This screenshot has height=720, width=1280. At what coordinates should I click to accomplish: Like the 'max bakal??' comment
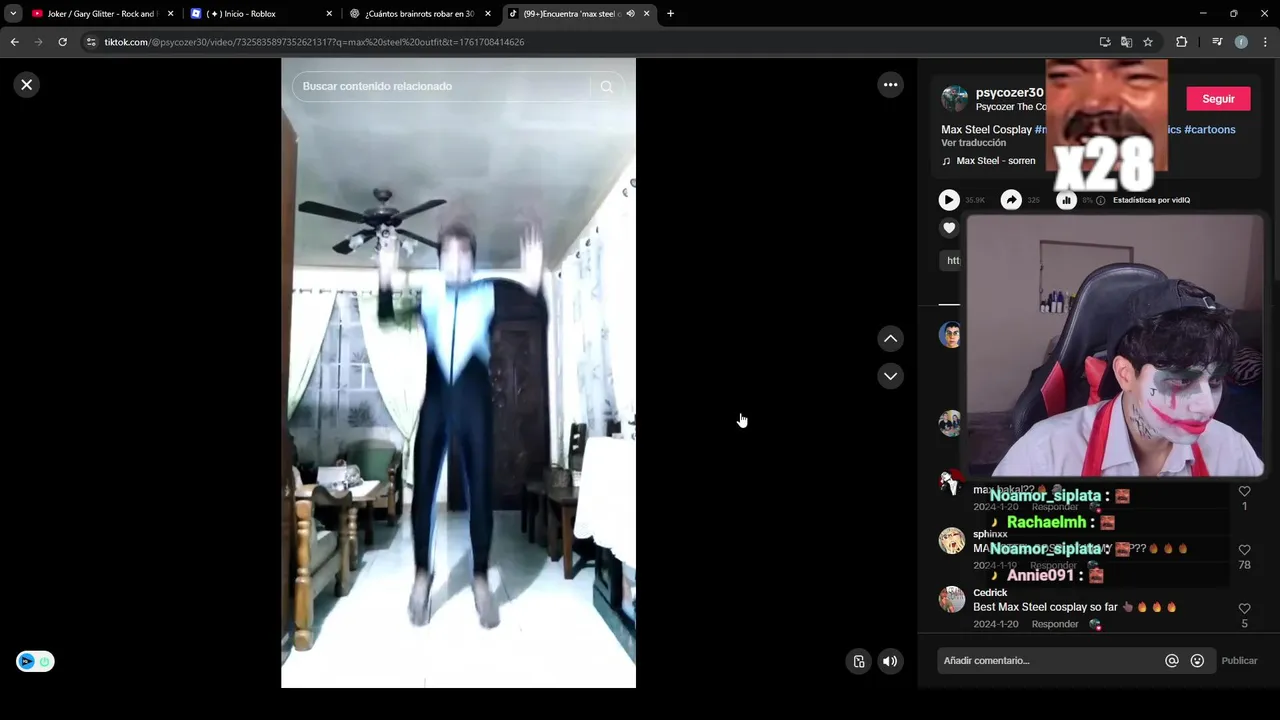[1244, 491]
